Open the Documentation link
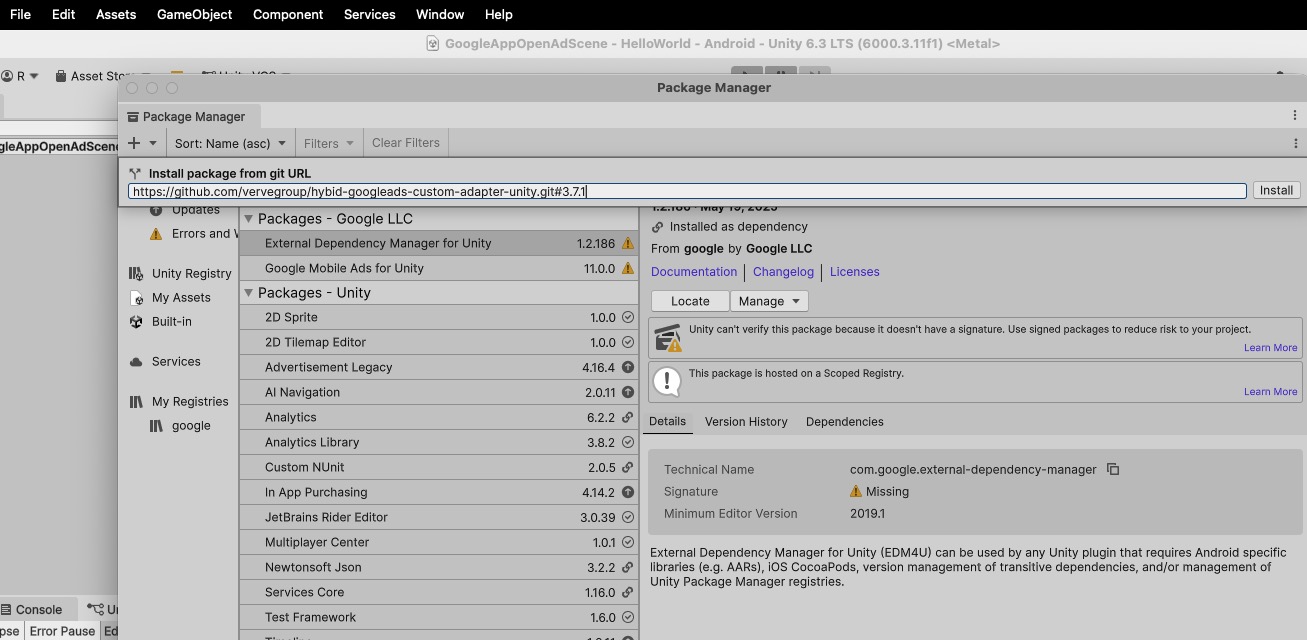Viewport: 1307px width, 640px height. tap(694, 272)
